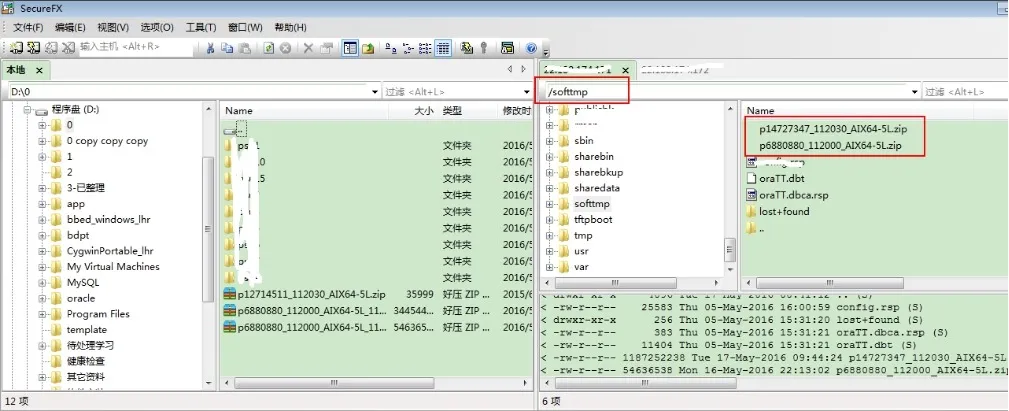Switch to List view mode icon

click(x=426, y=47)
